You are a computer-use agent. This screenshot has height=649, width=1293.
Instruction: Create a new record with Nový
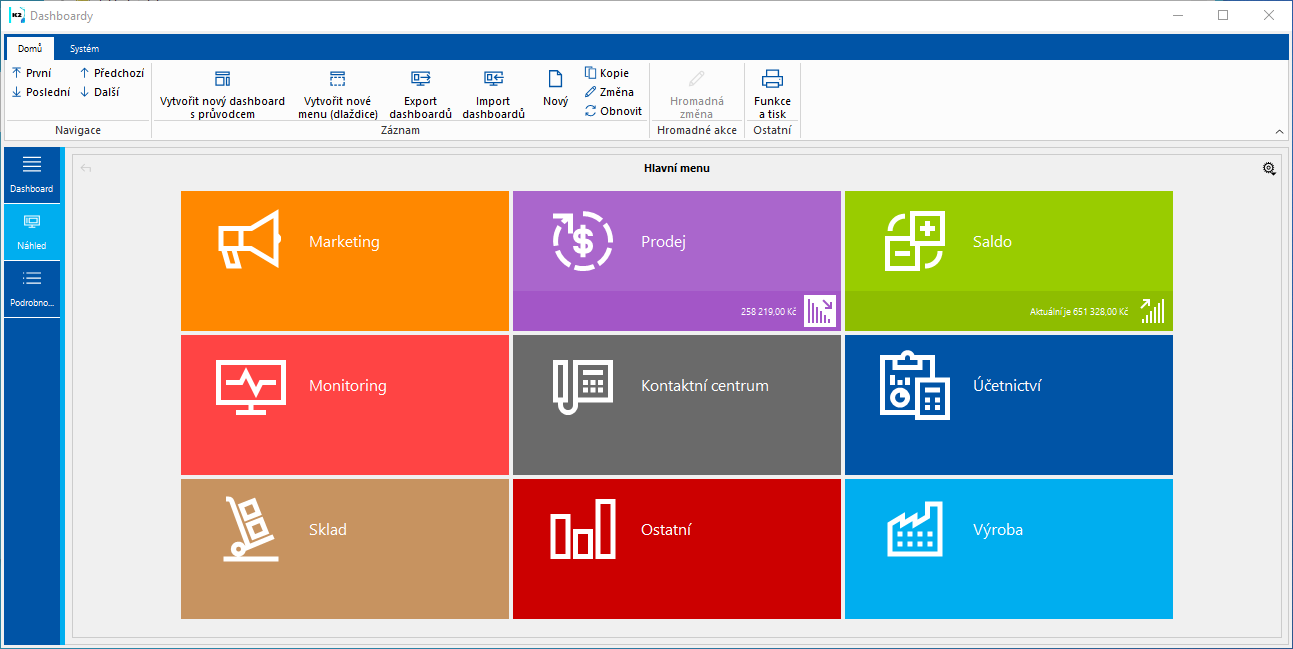[555, 88]
